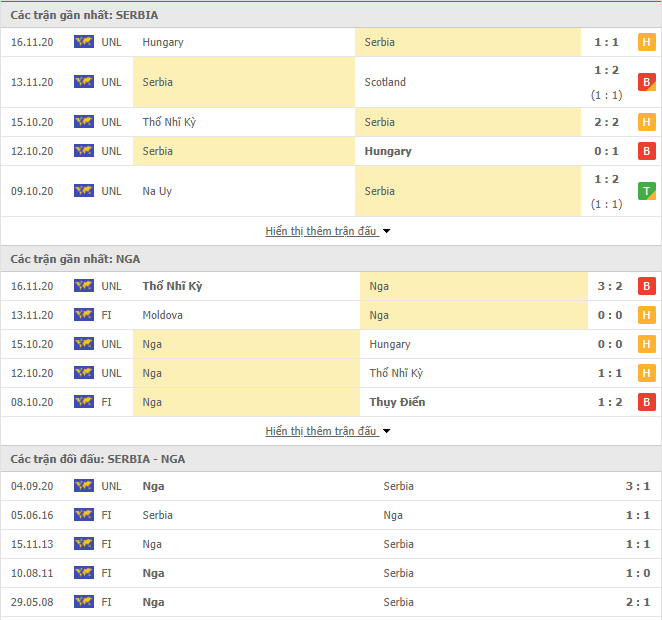Open the Thổ Nhĩ Kỳ vs Serbia 2:2 match

[331, 122]
